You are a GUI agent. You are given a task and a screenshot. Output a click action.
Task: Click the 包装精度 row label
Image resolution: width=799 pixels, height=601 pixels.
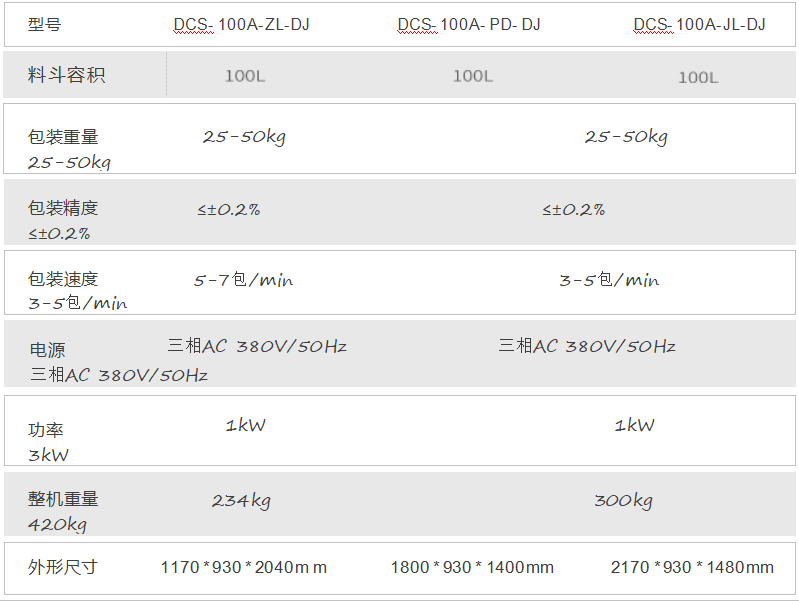[63, 208]
